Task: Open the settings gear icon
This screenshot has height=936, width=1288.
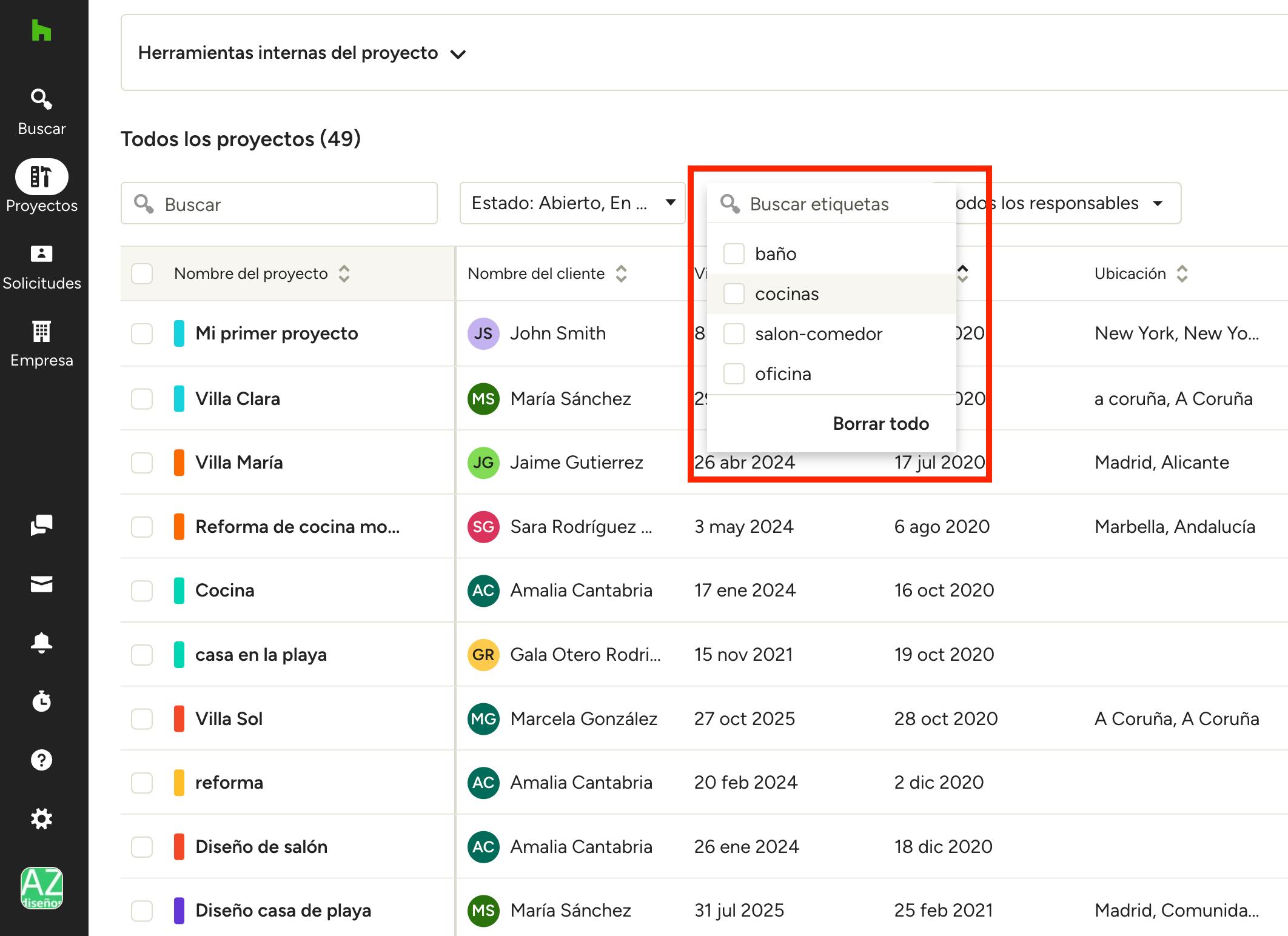Action: point(41,818)
